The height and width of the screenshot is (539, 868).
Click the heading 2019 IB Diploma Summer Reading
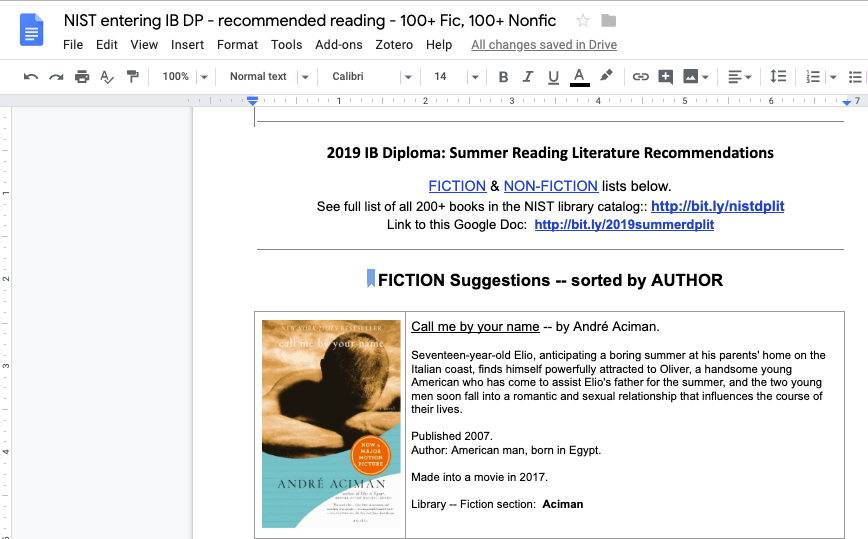pos(550,153)
